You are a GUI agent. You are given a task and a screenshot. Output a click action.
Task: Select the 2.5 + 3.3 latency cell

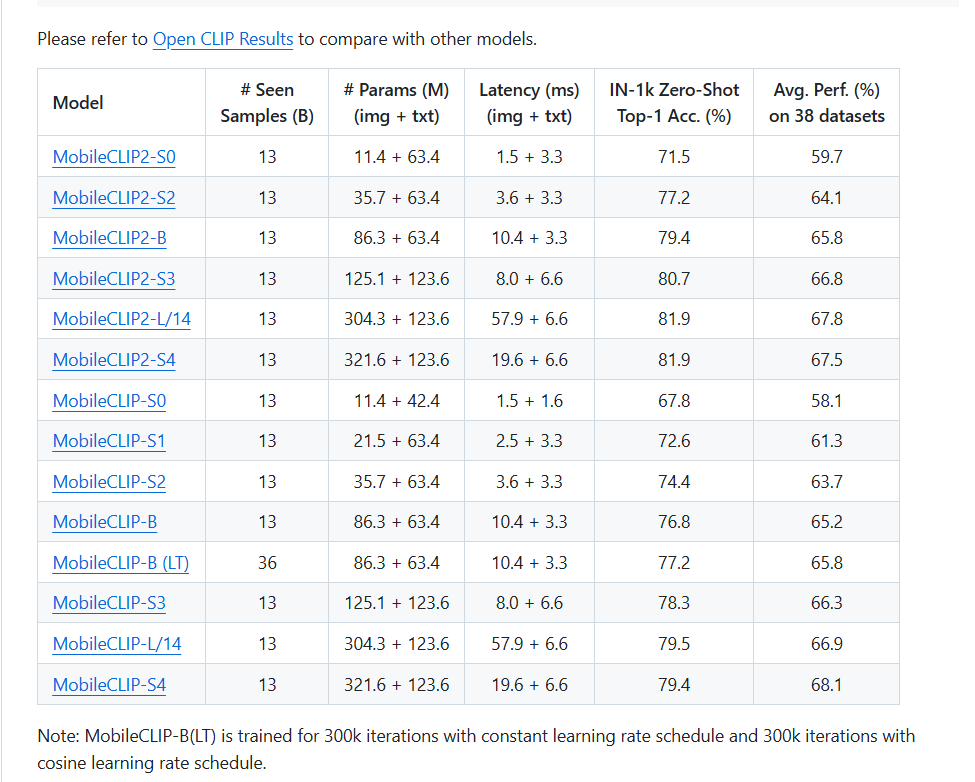[529, 441]
